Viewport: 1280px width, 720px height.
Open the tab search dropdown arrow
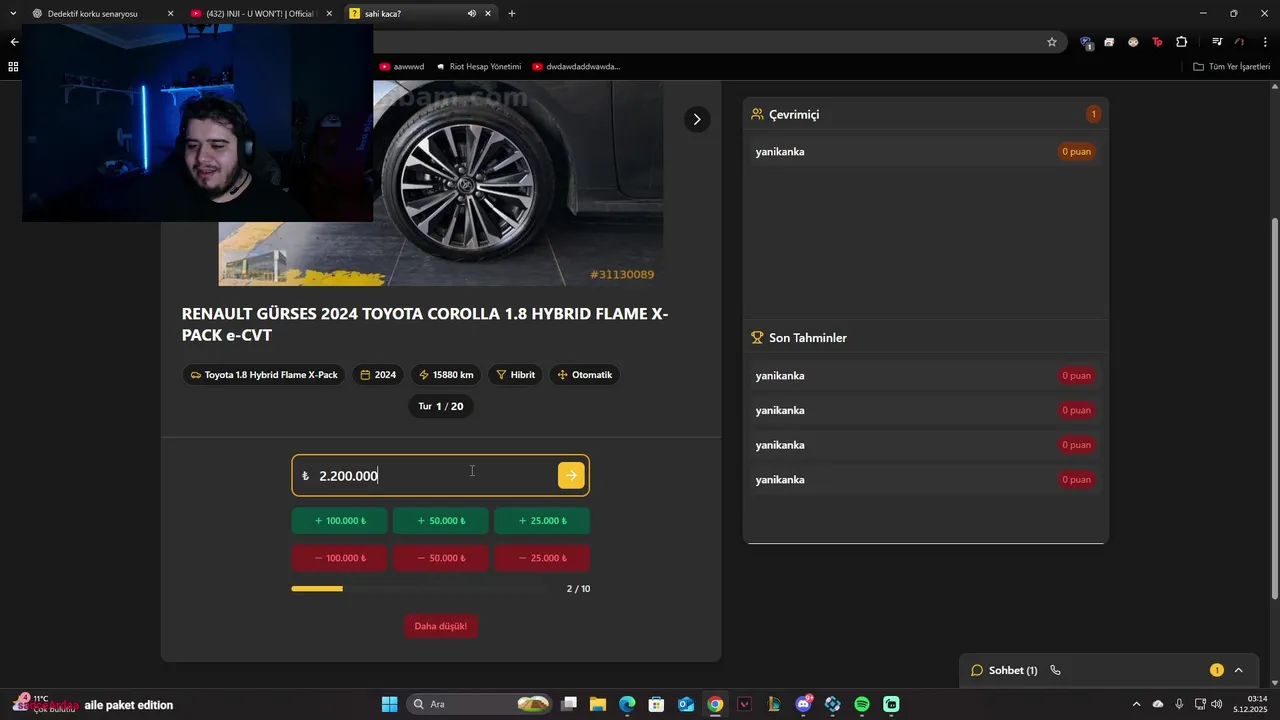coord(13,14)
